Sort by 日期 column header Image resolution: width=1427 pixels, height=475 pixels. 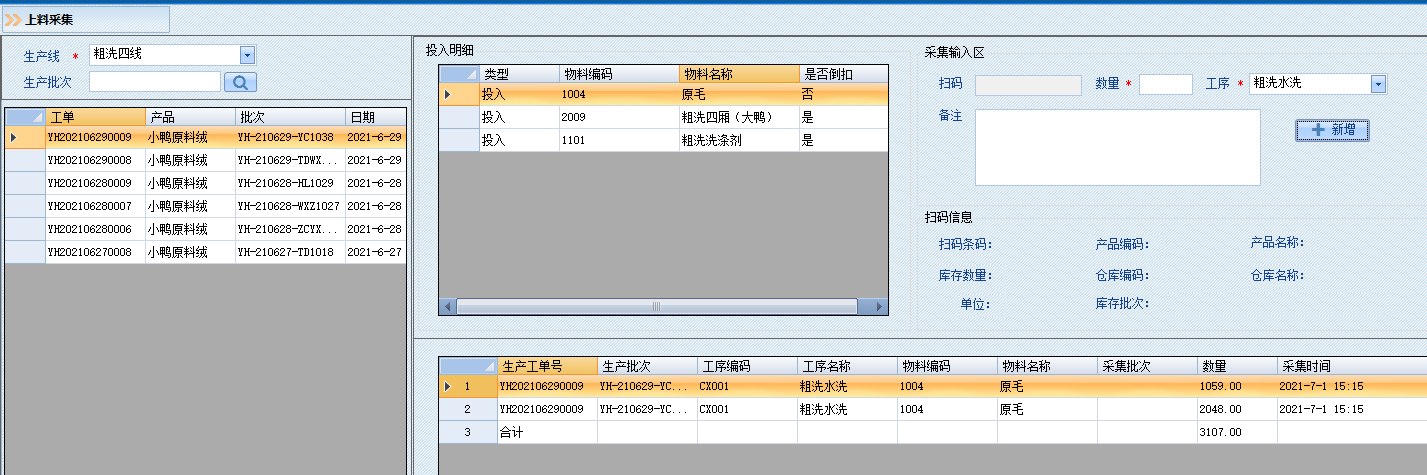tap(374, 117)
